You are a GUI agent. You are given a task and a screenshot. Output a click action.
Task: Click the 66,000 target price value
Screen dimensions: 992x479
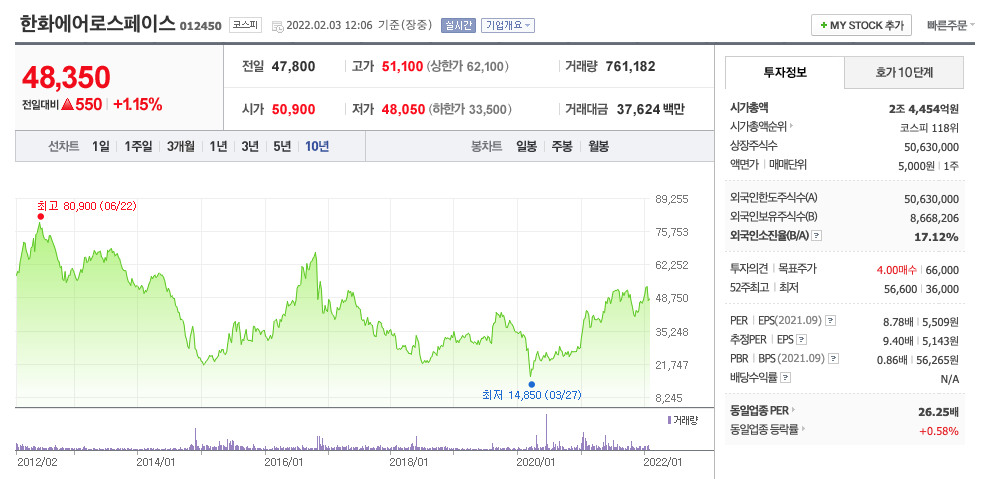pyautogui.click(x=942, y=270)
